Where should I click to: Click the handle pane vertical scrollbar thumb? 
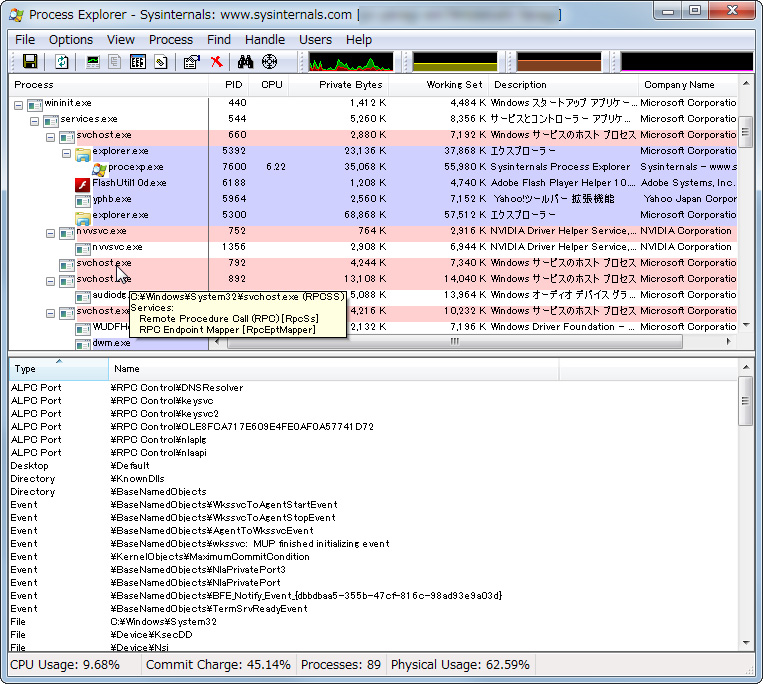pyautogui.click(x=745, y=401)
